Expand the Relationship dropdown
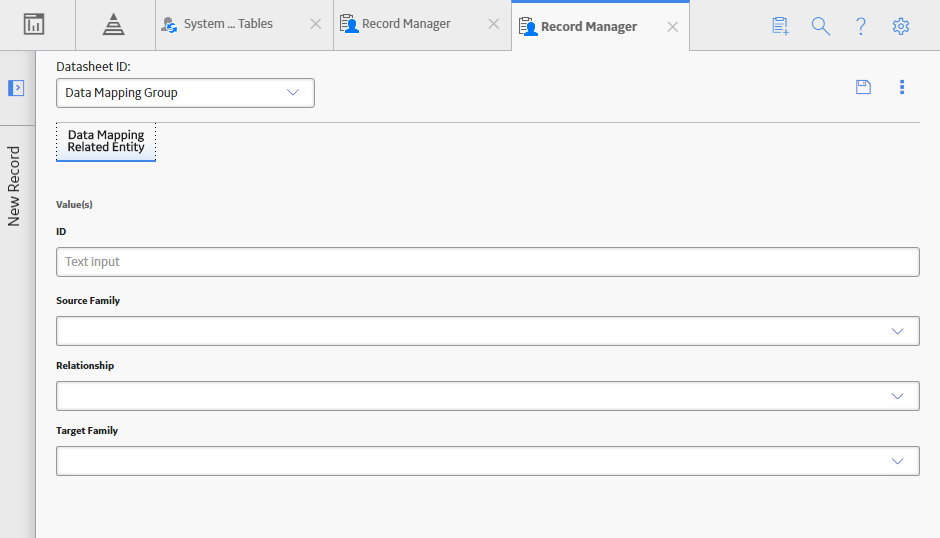 [487, 396]
